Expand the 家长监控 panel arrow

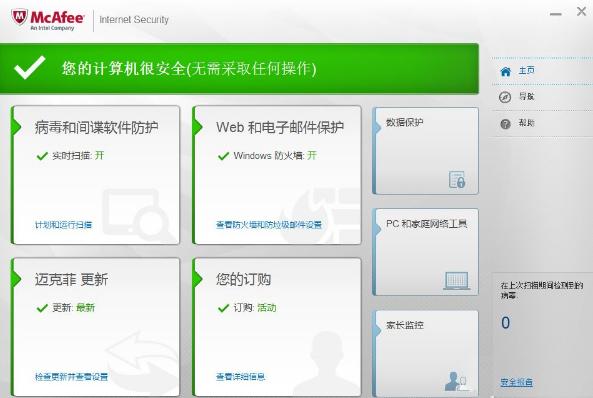[x=377, y=330]
